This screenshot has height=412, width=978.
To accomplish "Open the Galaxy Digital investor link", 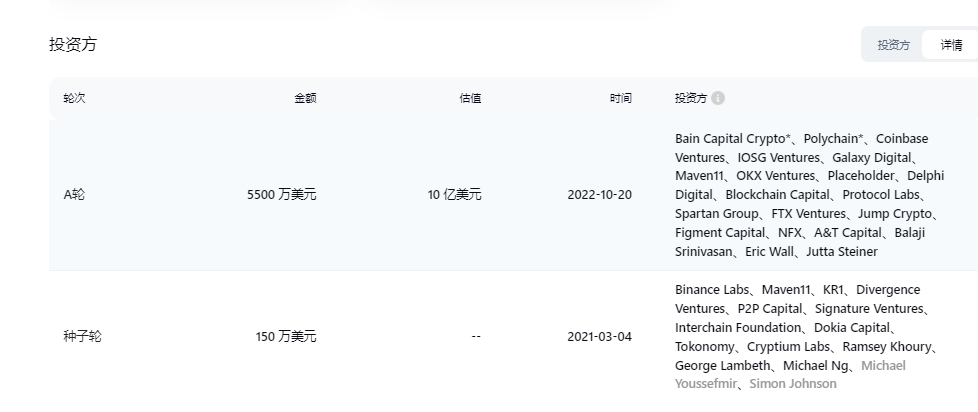I will click(x=871, y=157).
